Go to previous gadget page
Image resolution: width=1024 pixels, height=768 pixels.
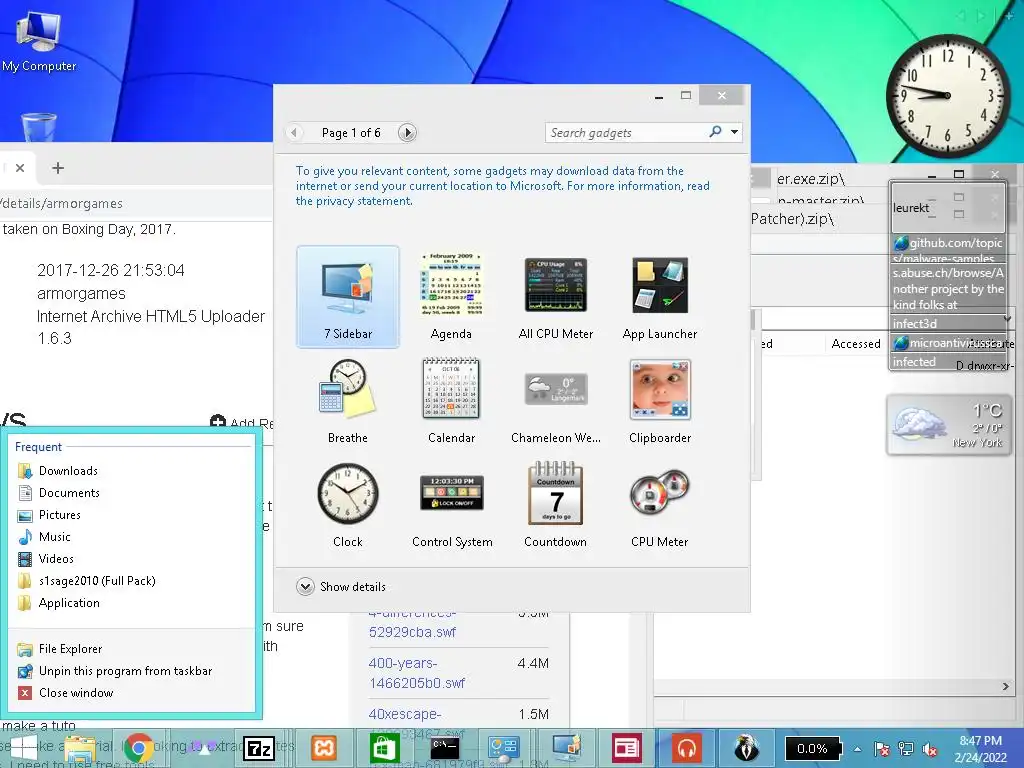(295, 133)
